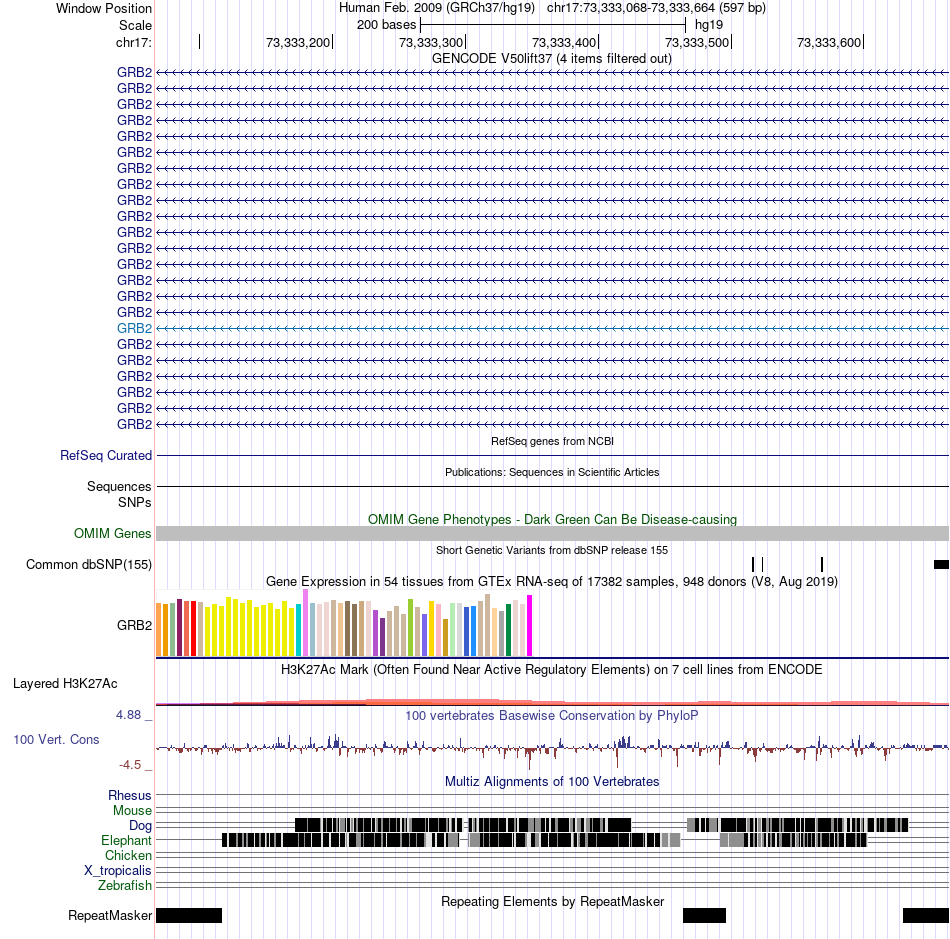The width and height of the screenshot is (950, 939).
Task: Open H3K27Ac Mark on 7 cell lines title
Action: [552, 669]
